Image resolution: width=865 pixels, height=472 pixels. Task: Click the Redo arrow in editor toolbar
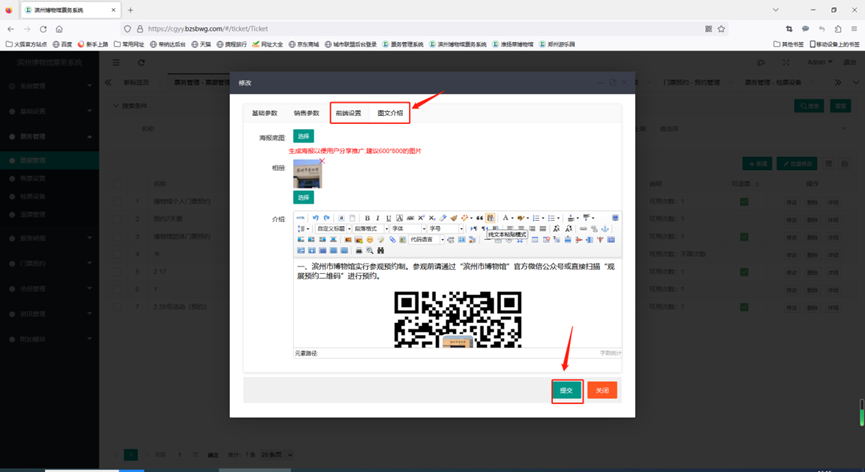coord(326,218)
